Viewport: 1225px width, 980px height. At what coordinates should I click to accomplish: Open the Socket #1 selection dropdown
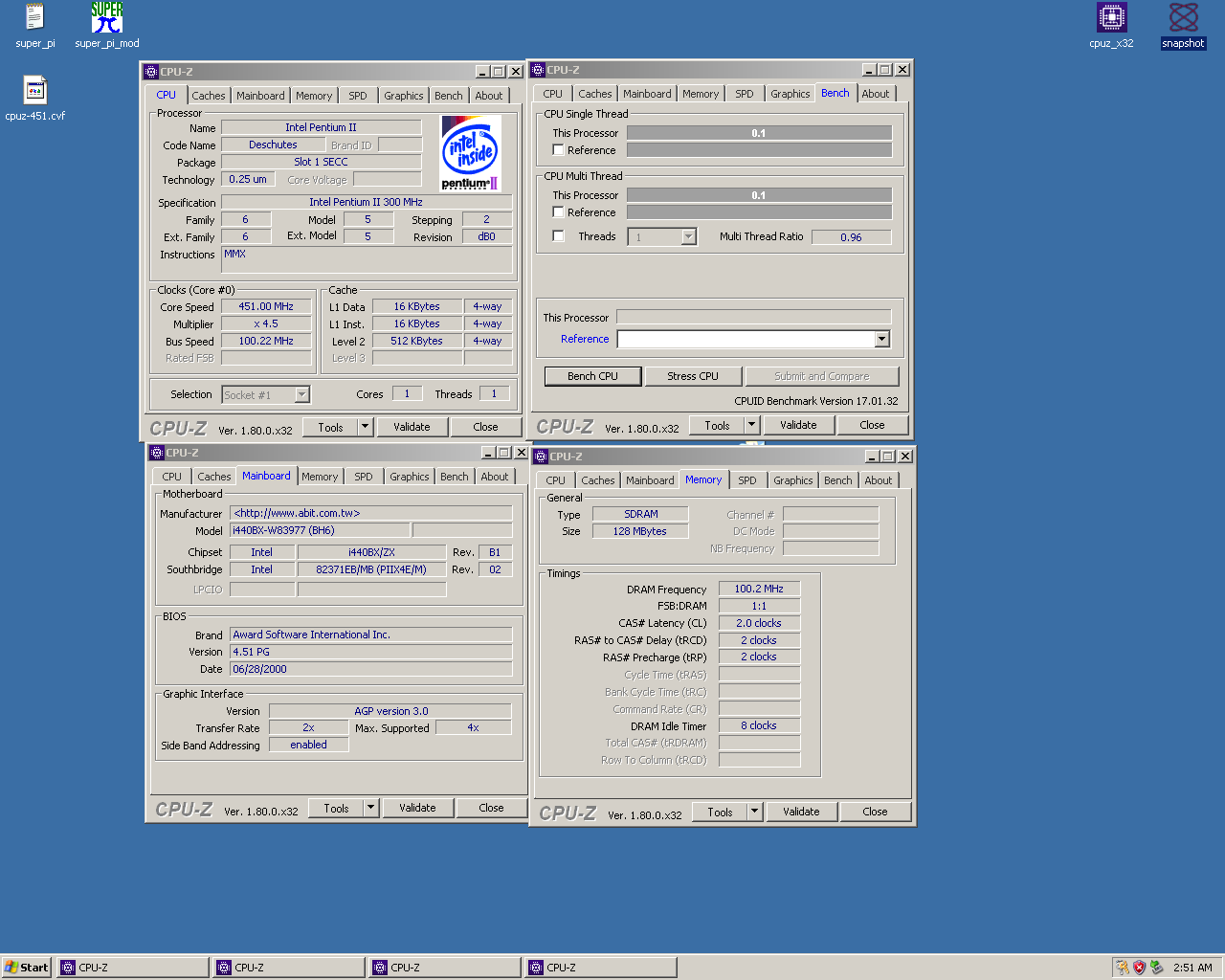[301, 394]
